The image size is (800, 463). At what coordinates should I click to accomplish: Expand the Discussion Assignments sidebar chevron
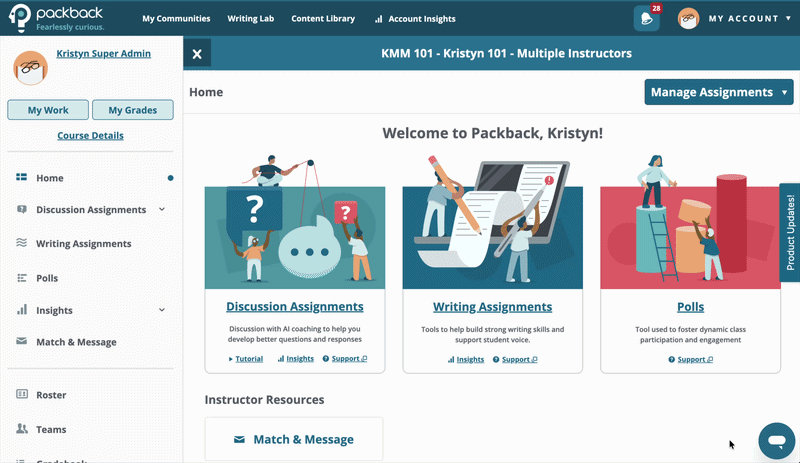[x=162, y=209]
